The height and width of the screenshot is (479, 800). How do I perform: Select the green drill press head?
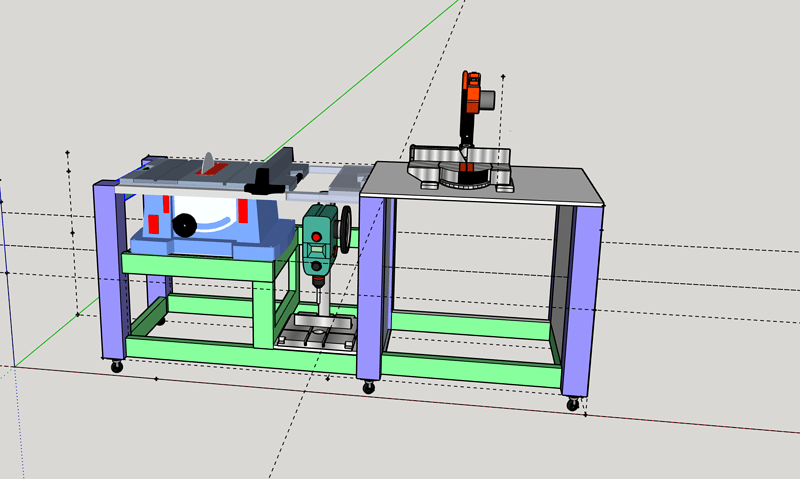tap(319, 239)
